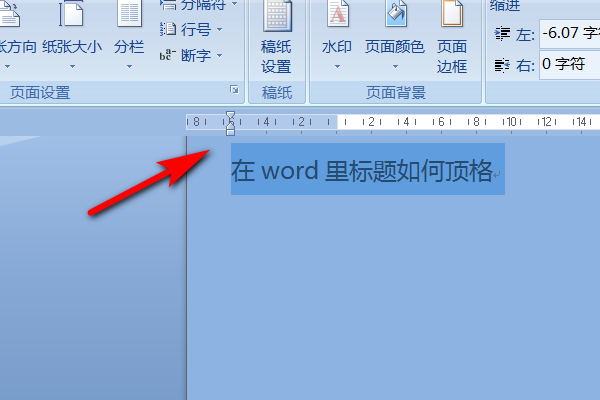Open the hyphenation (断字) menu
The image size is (600, 400).
pyautogui.click(x=191, y=56)
